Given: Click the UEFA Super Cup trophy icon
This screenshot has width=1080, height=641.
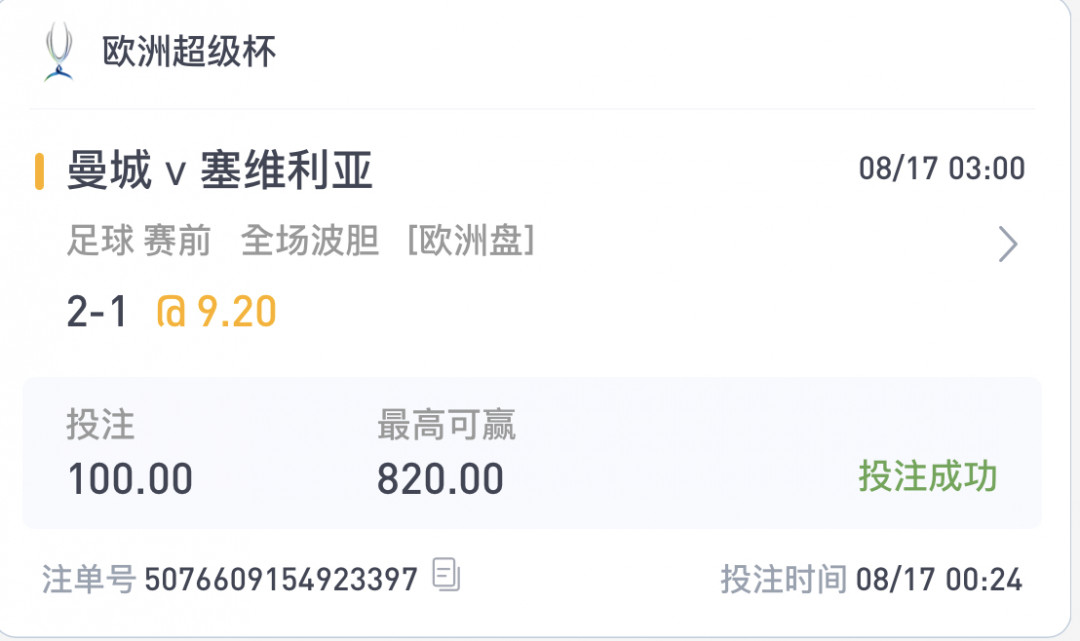Looking at the screenshot, I should coord(59,52).
